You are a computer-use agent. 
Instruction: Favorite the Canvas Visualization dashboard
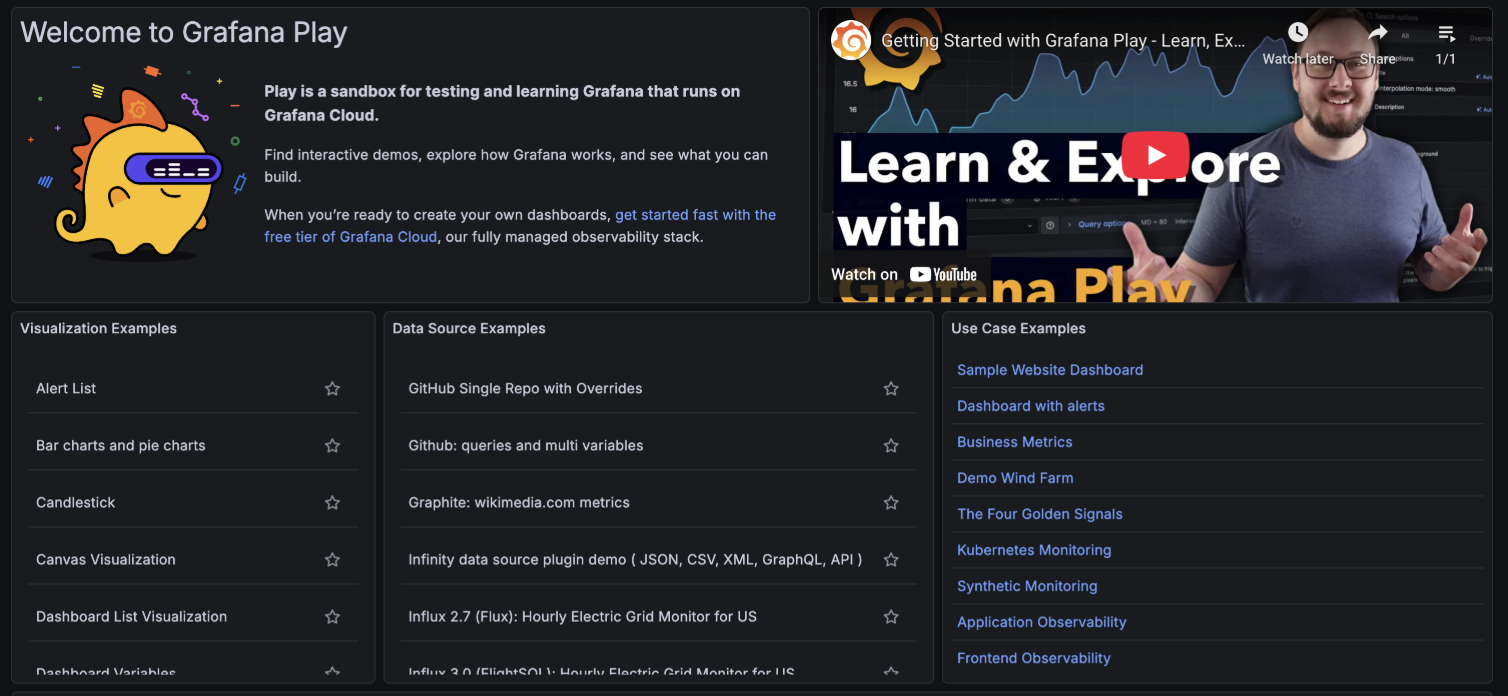click(332, 559)
